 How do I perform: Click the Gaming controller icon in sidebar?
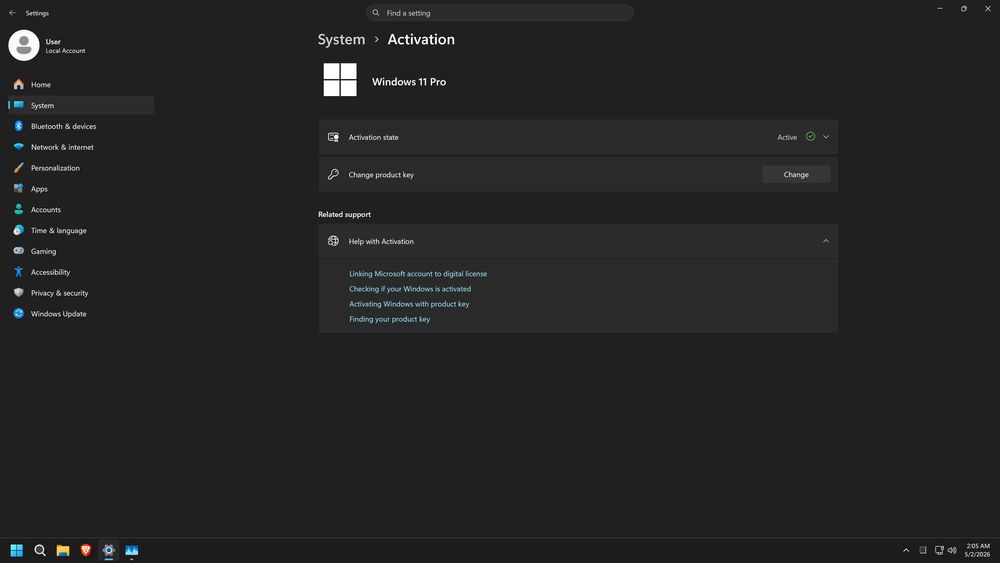point(18,251)
